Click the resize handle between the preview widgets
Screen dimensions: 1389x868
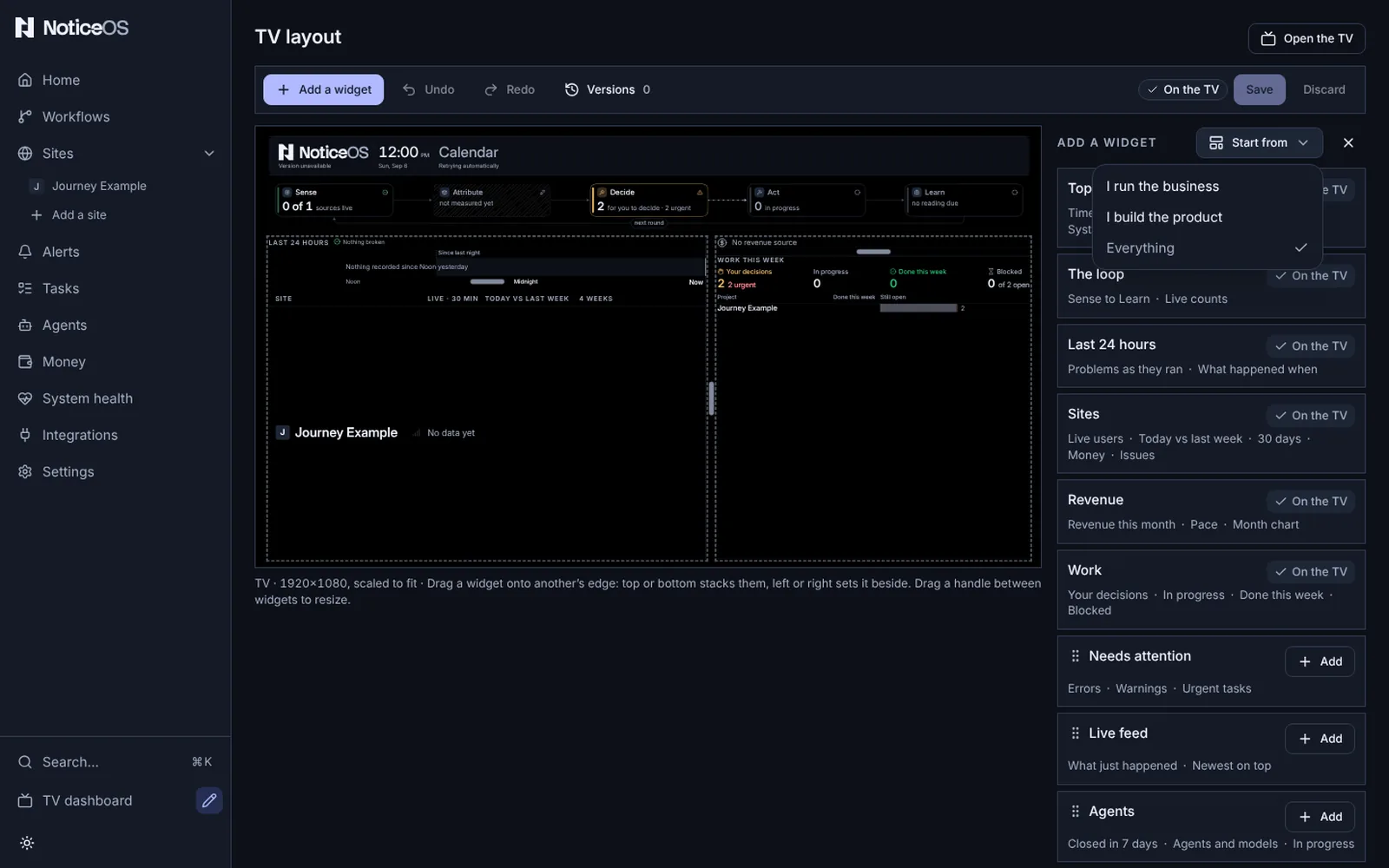(711, 398)
